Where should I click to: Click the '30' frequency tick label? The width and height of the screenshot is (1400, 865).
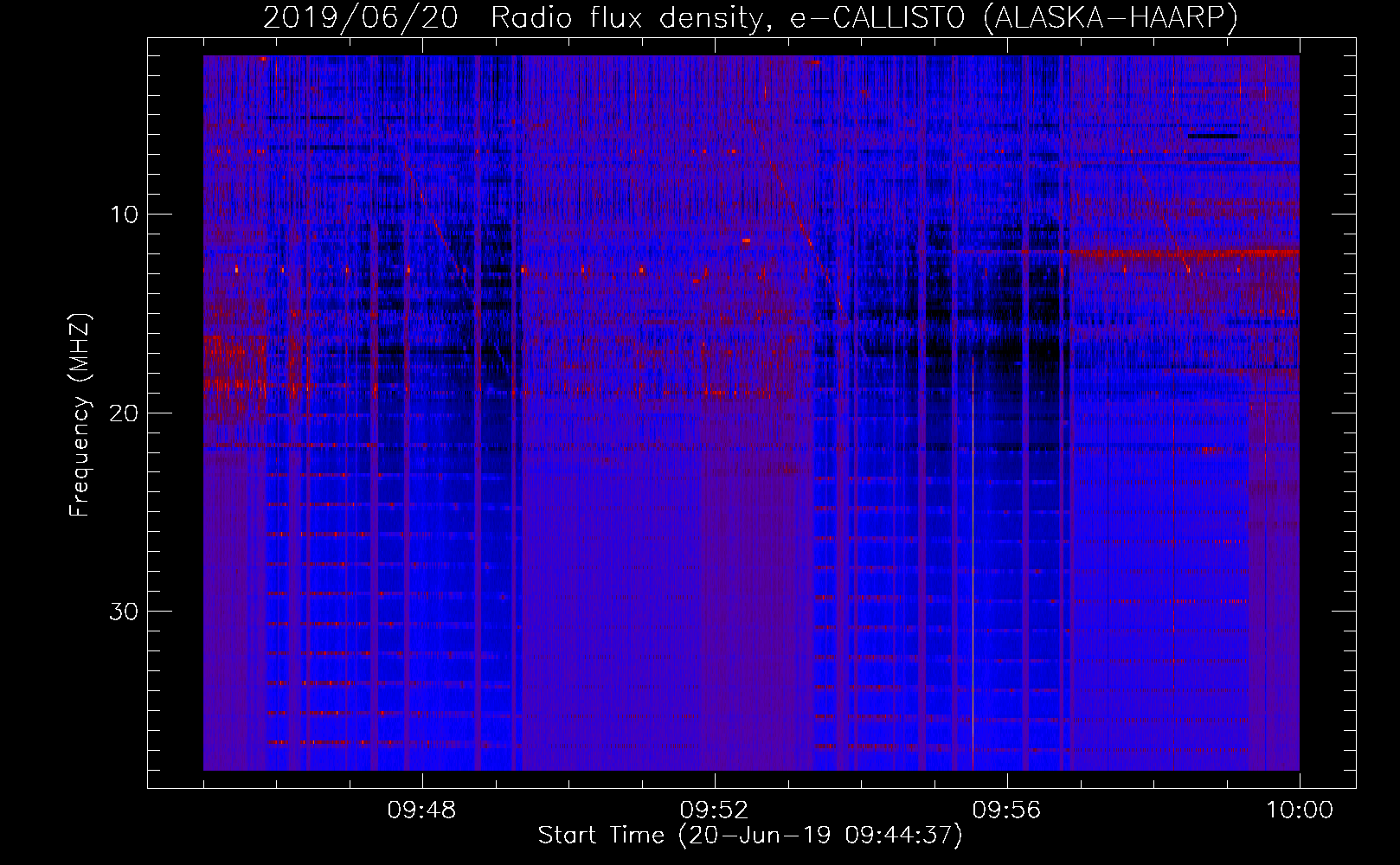pyautogui.click(x=125, y=612)
